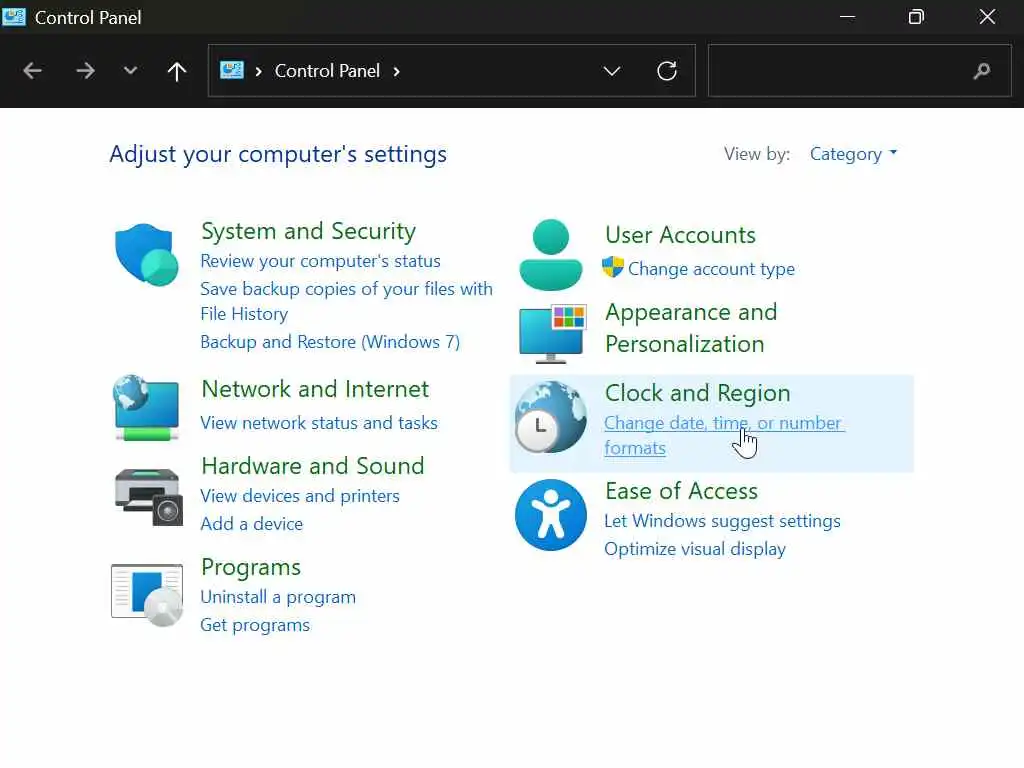Expand the chevron after Control Panel breadcrumb
Image resolution: width=1024 pixels, height=768 pixels.
[396, 71]
